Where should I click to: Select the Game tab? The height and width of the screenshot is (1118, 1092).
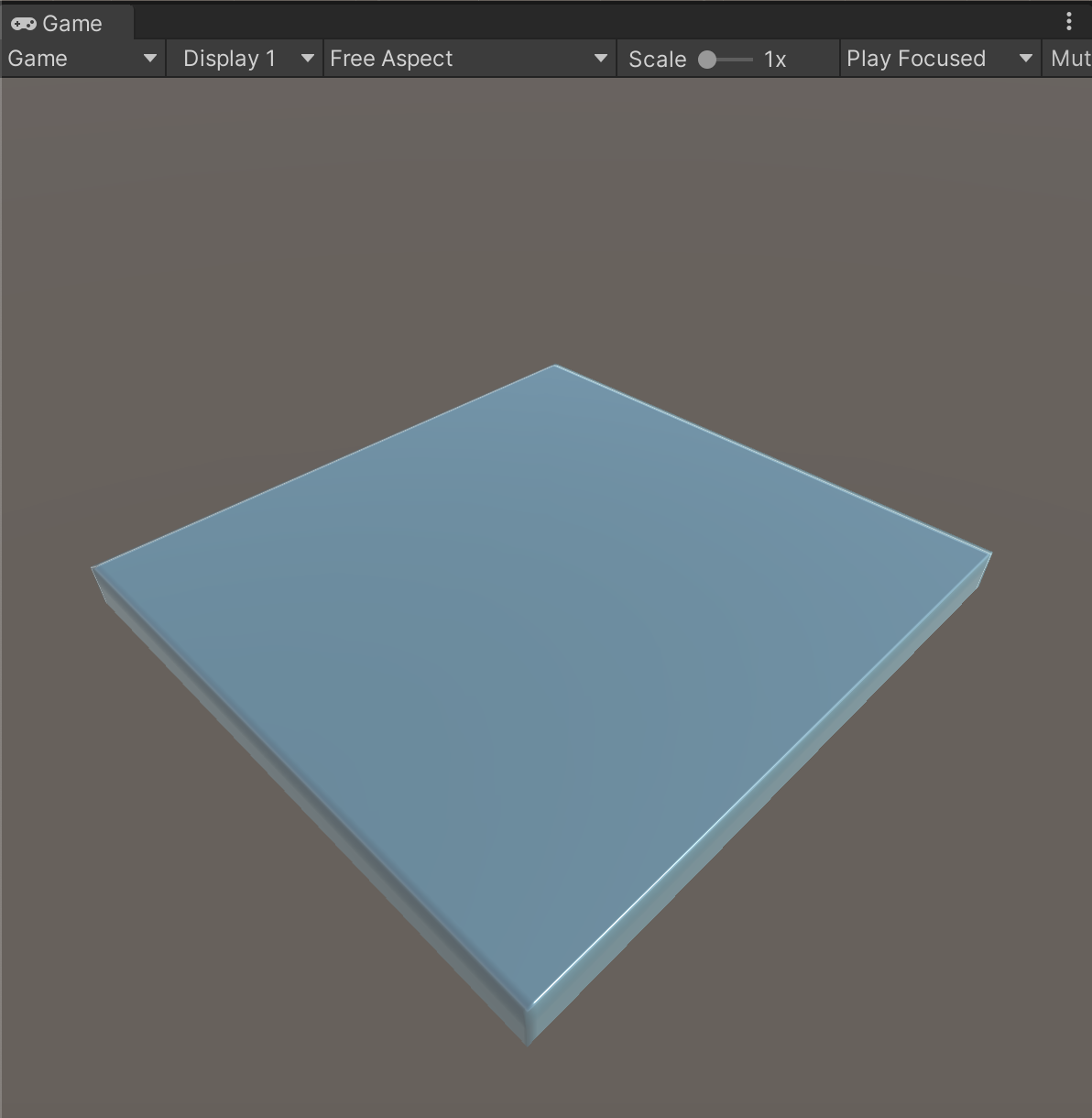point(67,23)
